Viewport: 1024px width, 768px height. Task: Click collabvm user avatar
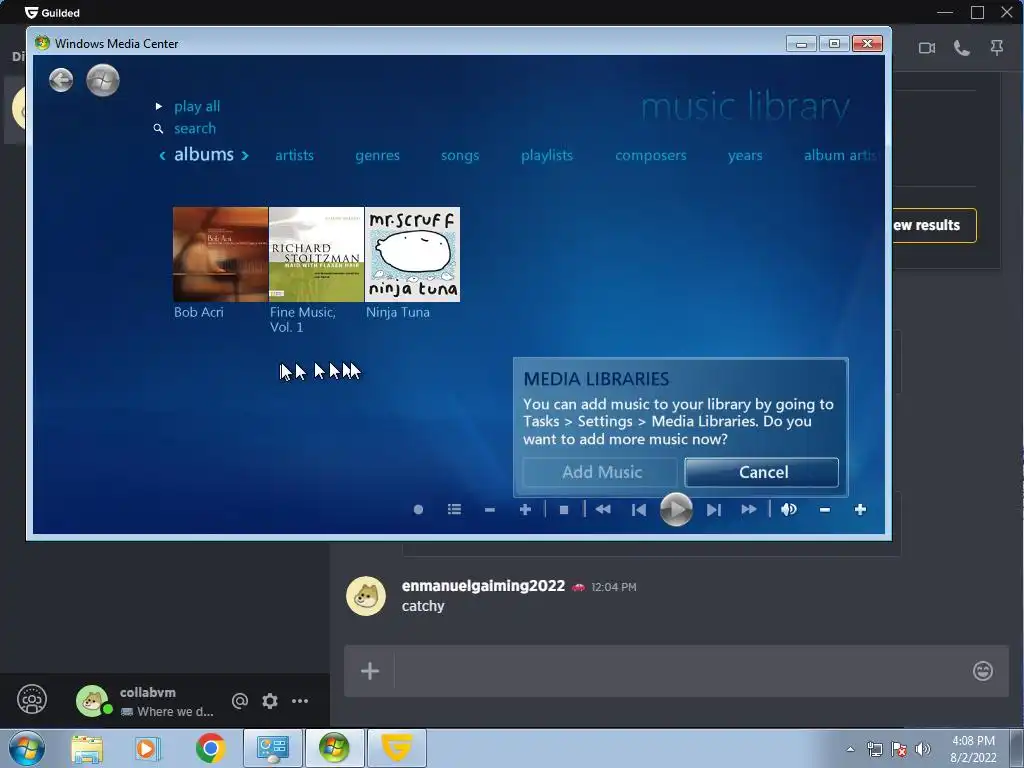(92, 701)
